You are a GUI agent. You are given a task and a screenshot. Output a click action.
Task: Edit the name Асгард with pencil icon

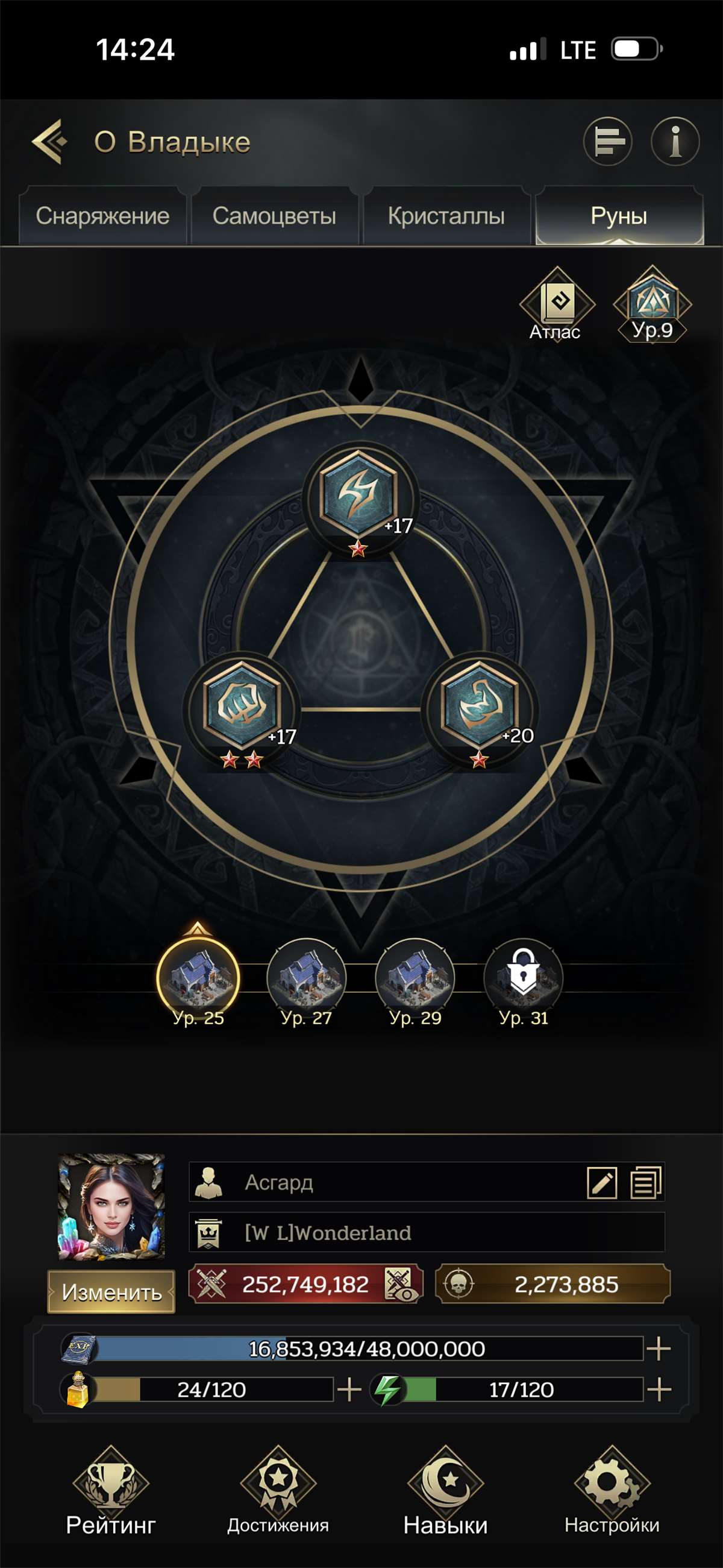coord(601,1182)
